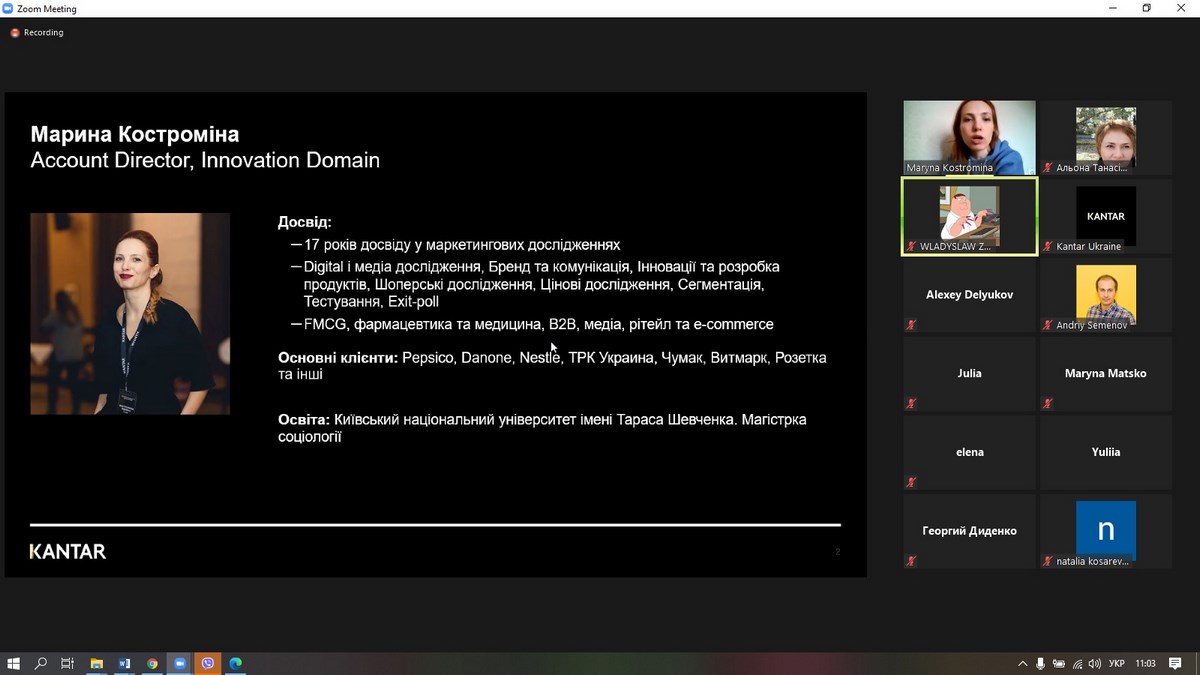Click the Zoom taskbar icon
Viewport: 1200px width, 675px height.
tap(180, 663)
